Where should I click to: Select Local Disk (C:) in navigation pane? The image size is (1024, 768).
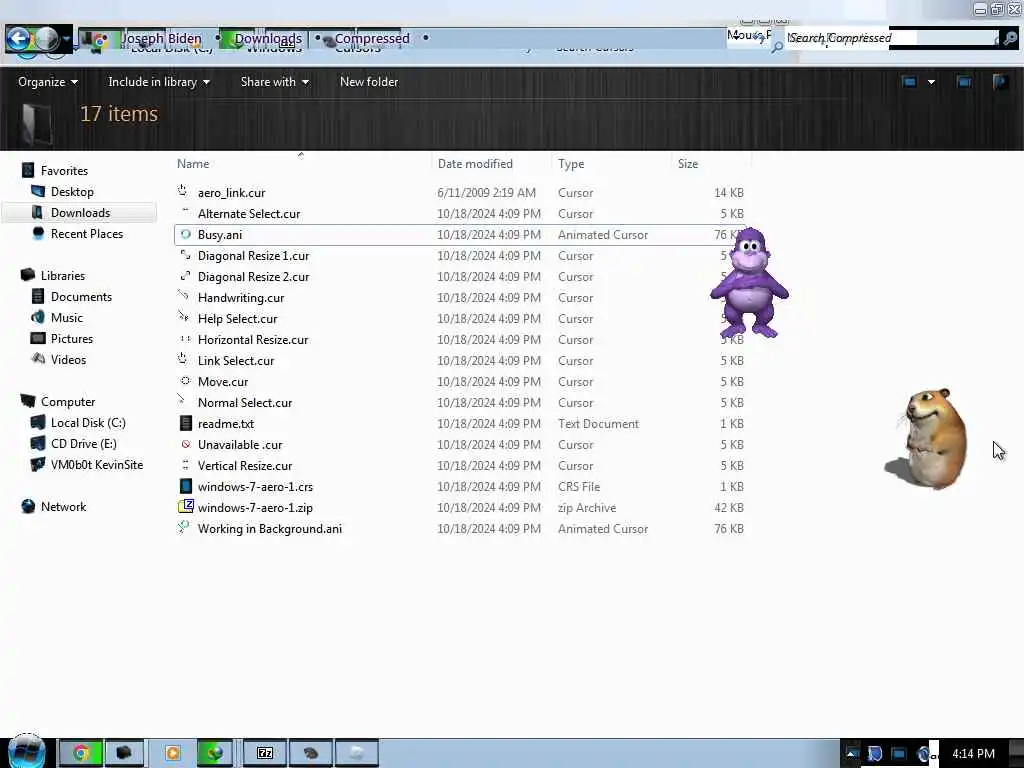88,423
